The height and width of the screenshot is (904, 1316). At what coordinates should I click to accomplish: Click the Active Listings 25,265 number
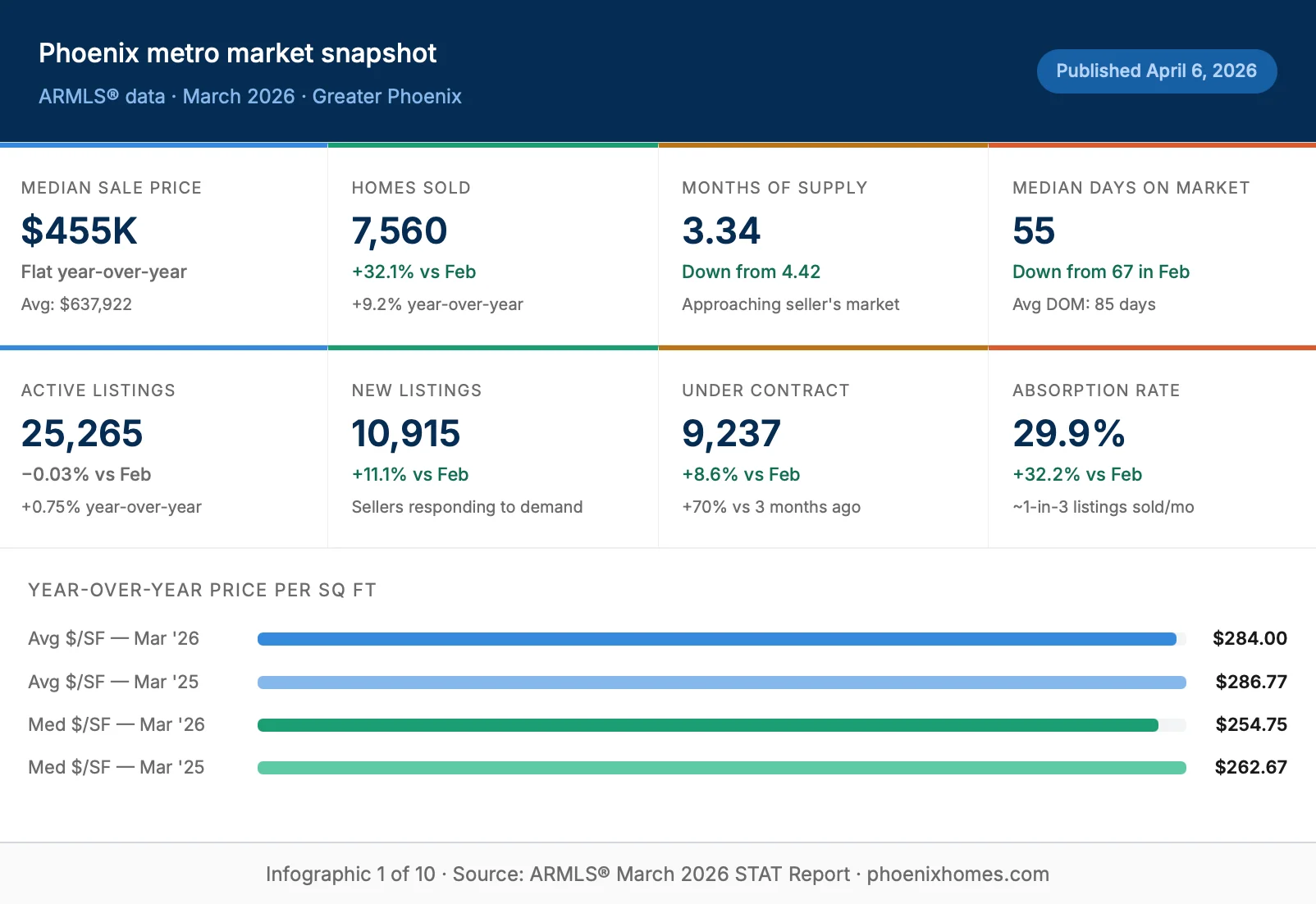[82, 433]
